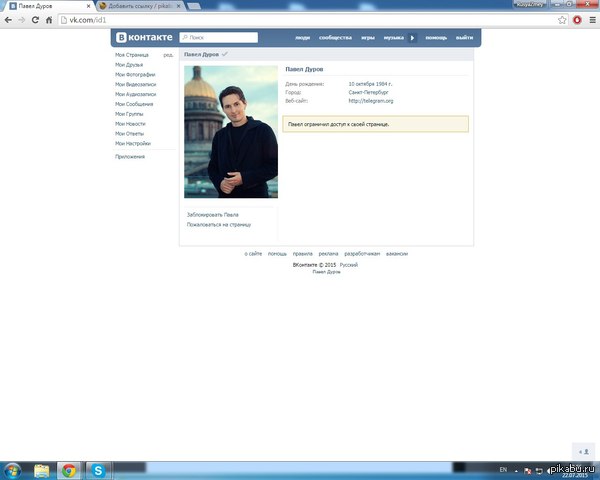Open 'Мои Сообщения' in left menu
This screenshot has height=480, width=600.
(x=135, y=104)
